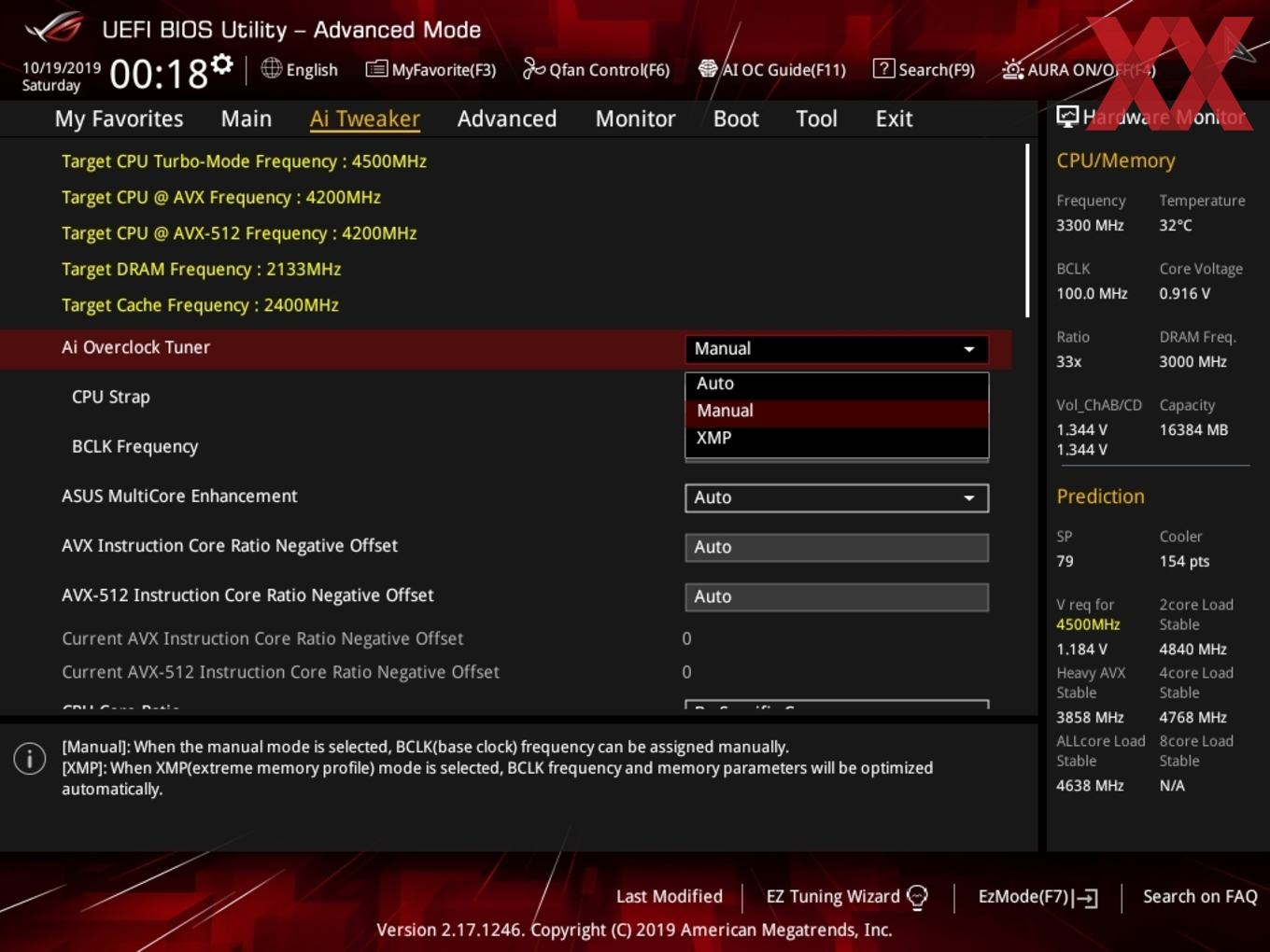Viewport: 1270px width, 952px height.
Task: Click Target CPU @ AVX Frequency : 4200MHz
Action: point(221,197)
